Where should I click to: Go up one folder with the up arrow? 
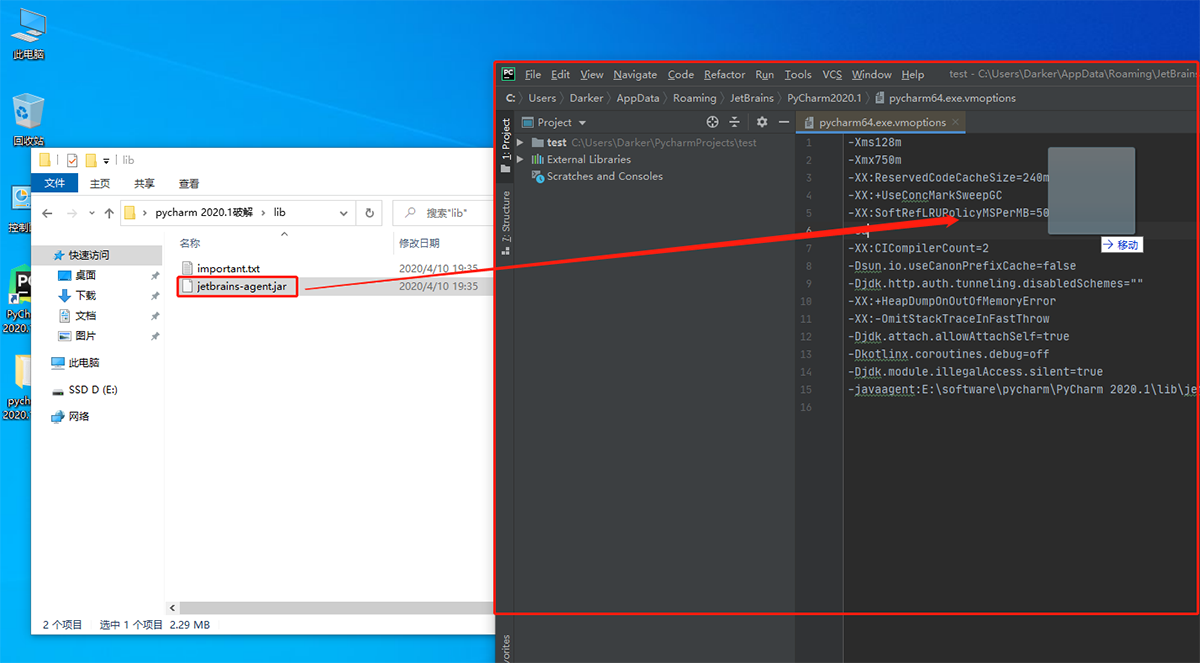click(108, 213)
